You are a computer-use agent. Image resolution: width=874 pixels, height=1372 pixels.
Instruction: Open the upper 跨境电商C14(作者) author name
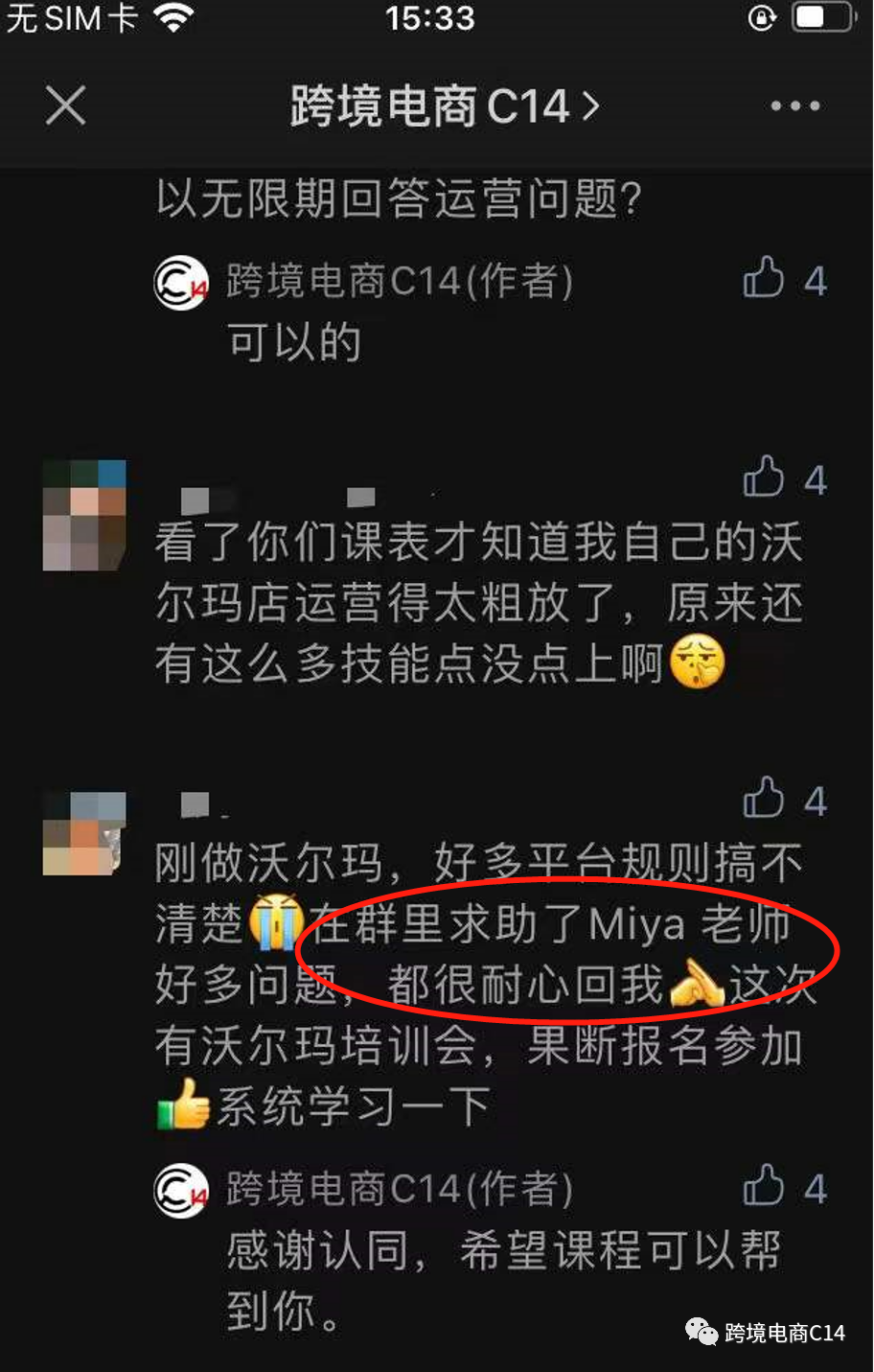click(x=400, y=281)
